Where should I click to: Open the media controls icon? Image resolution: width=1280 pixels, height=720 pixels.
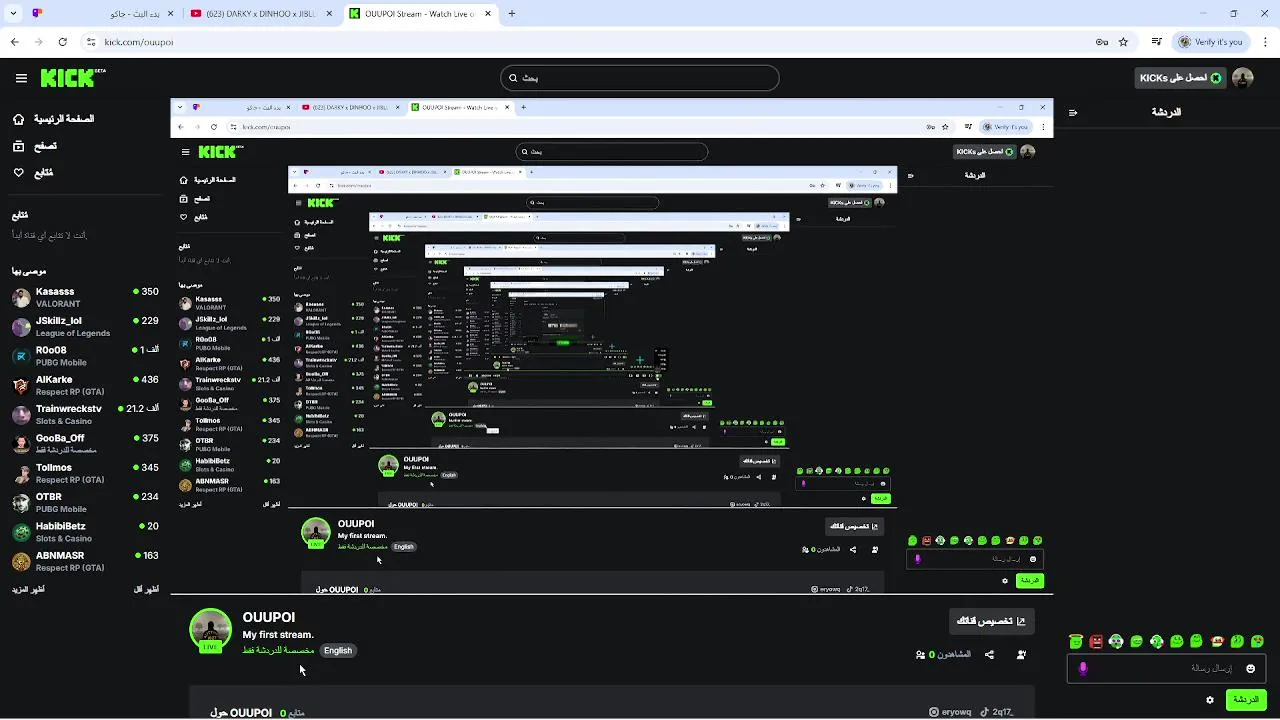click(x=1157, y=42)
